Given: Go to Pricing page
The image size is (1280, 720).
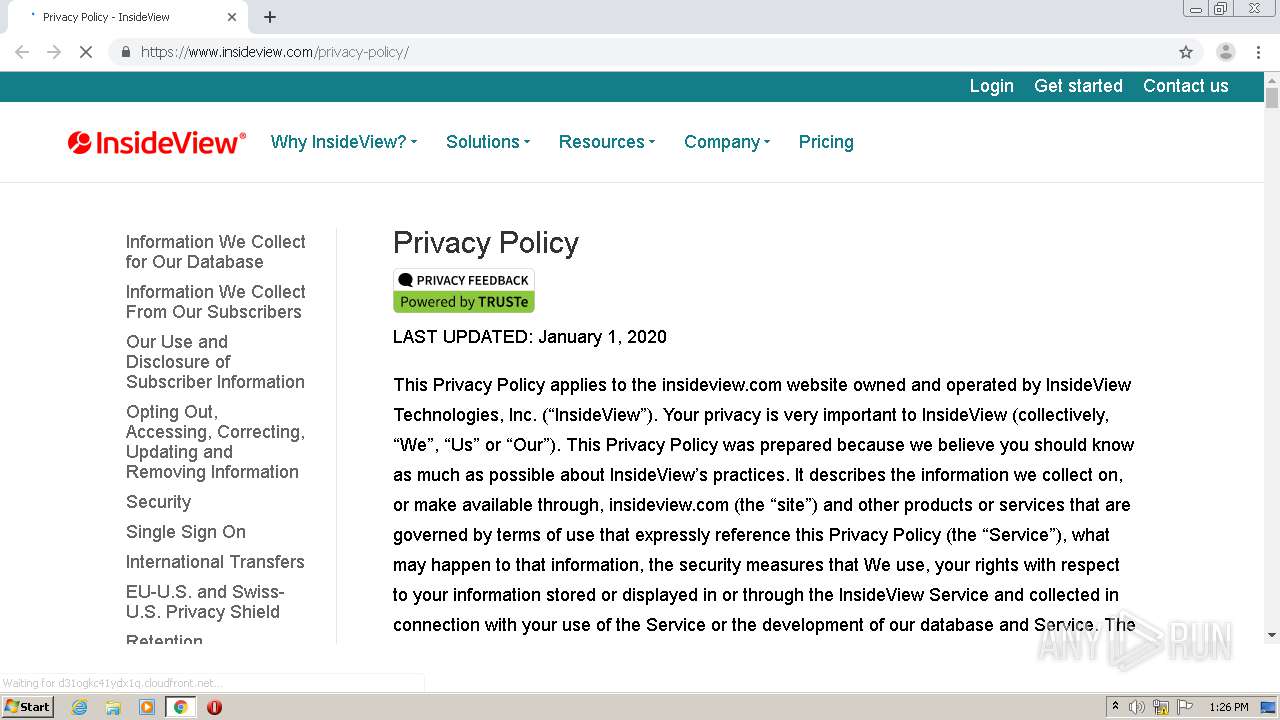Looking at the screenshot, I should 826,142.
